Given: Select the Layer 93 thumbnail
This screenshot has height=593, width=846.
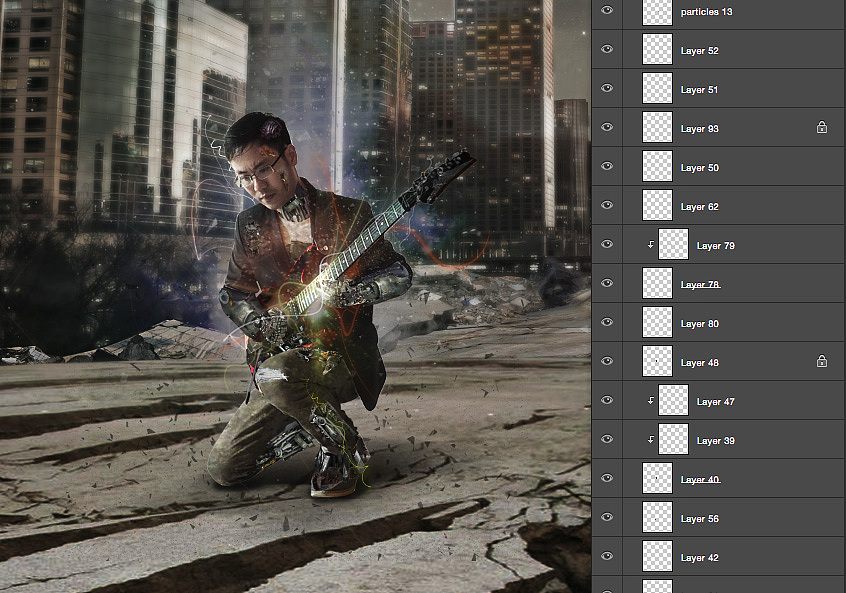Looking at the screenshot, I should coord(657,127).
